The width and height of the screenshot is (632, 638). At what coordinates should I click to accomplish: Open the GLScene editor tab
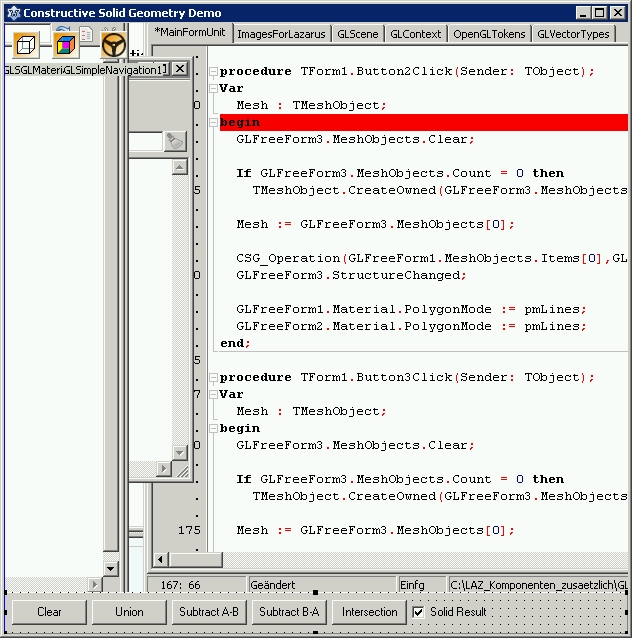point(357,34)
